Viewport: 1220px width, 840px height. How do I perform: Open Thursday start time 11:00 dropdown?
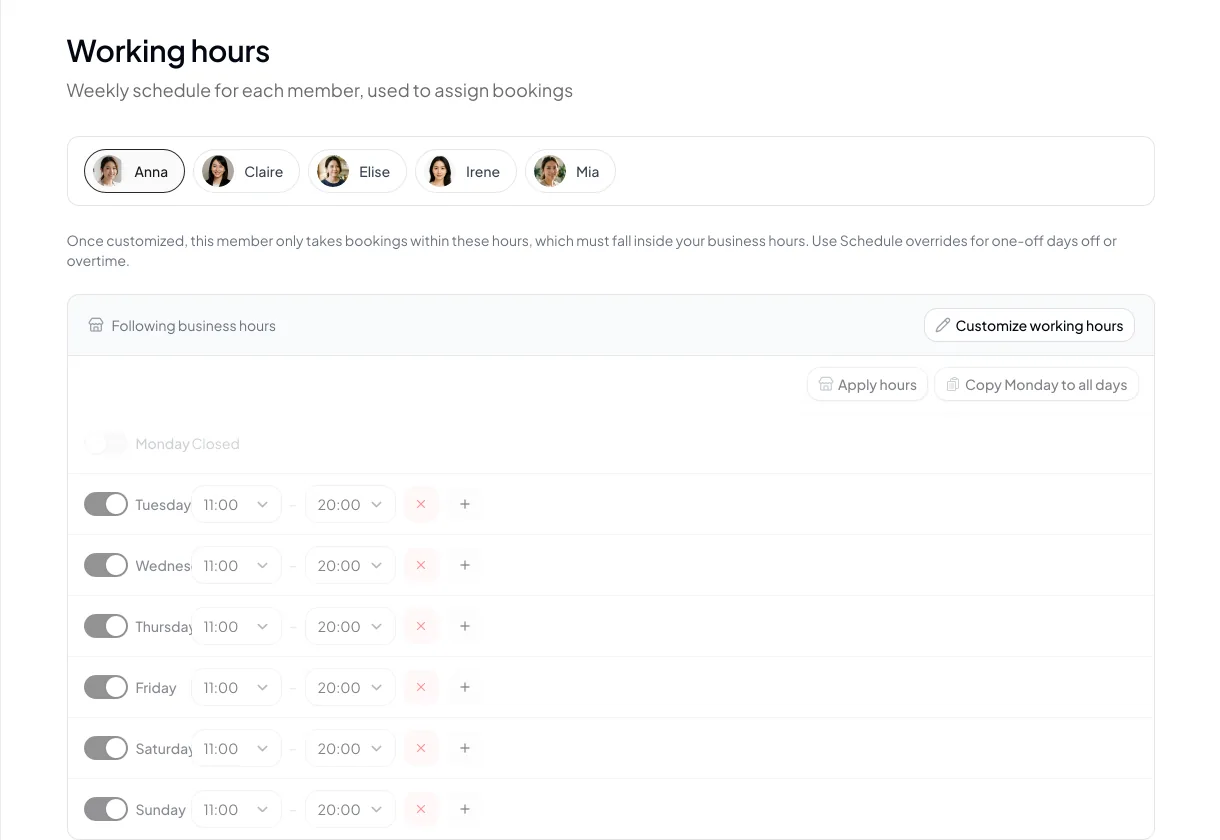pos(236,626)
